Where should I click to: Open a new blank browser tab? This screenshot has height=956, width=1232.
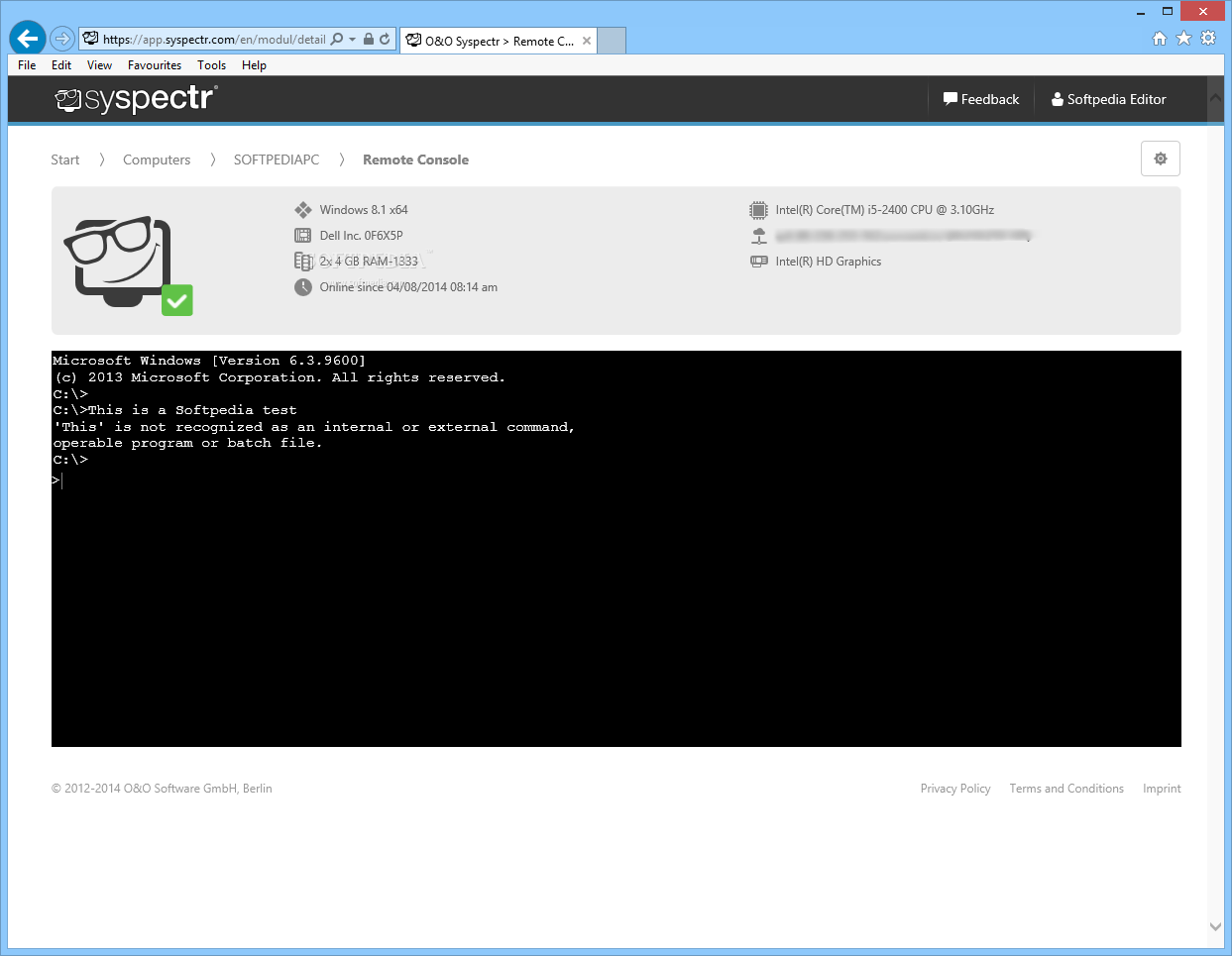(612, 41)
